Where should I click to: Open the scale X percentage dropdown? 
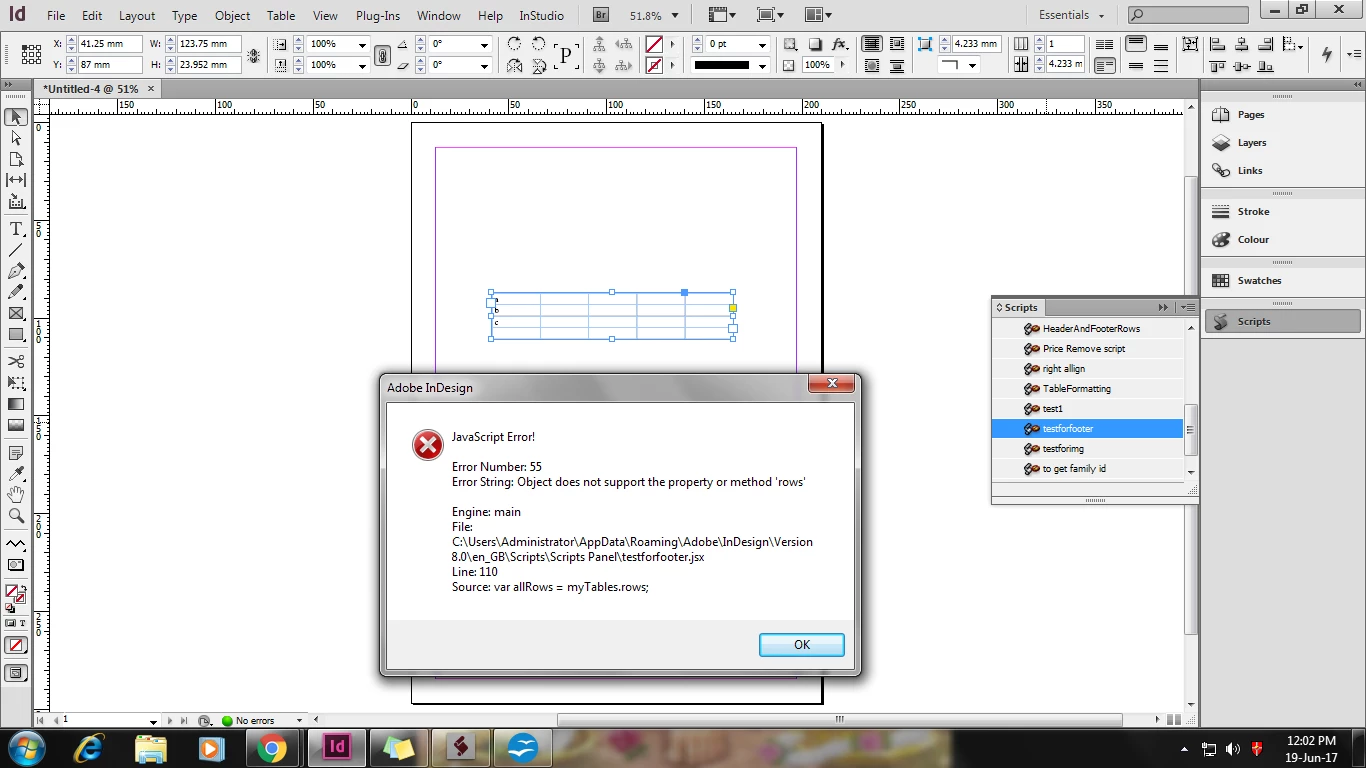point(362,44)
